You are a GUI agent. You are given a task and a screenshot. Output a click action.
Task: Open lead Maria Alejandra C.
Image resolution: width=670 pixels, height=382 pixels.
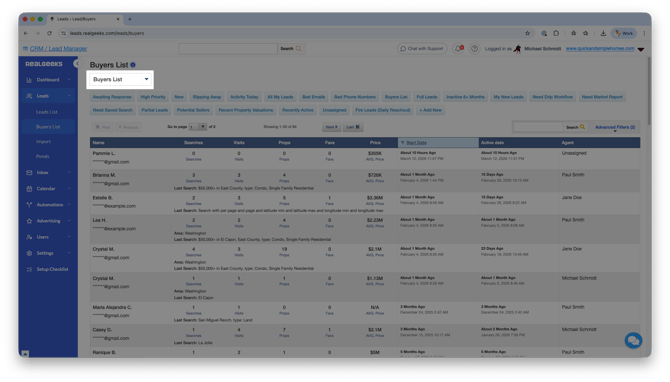coord(112,307)
